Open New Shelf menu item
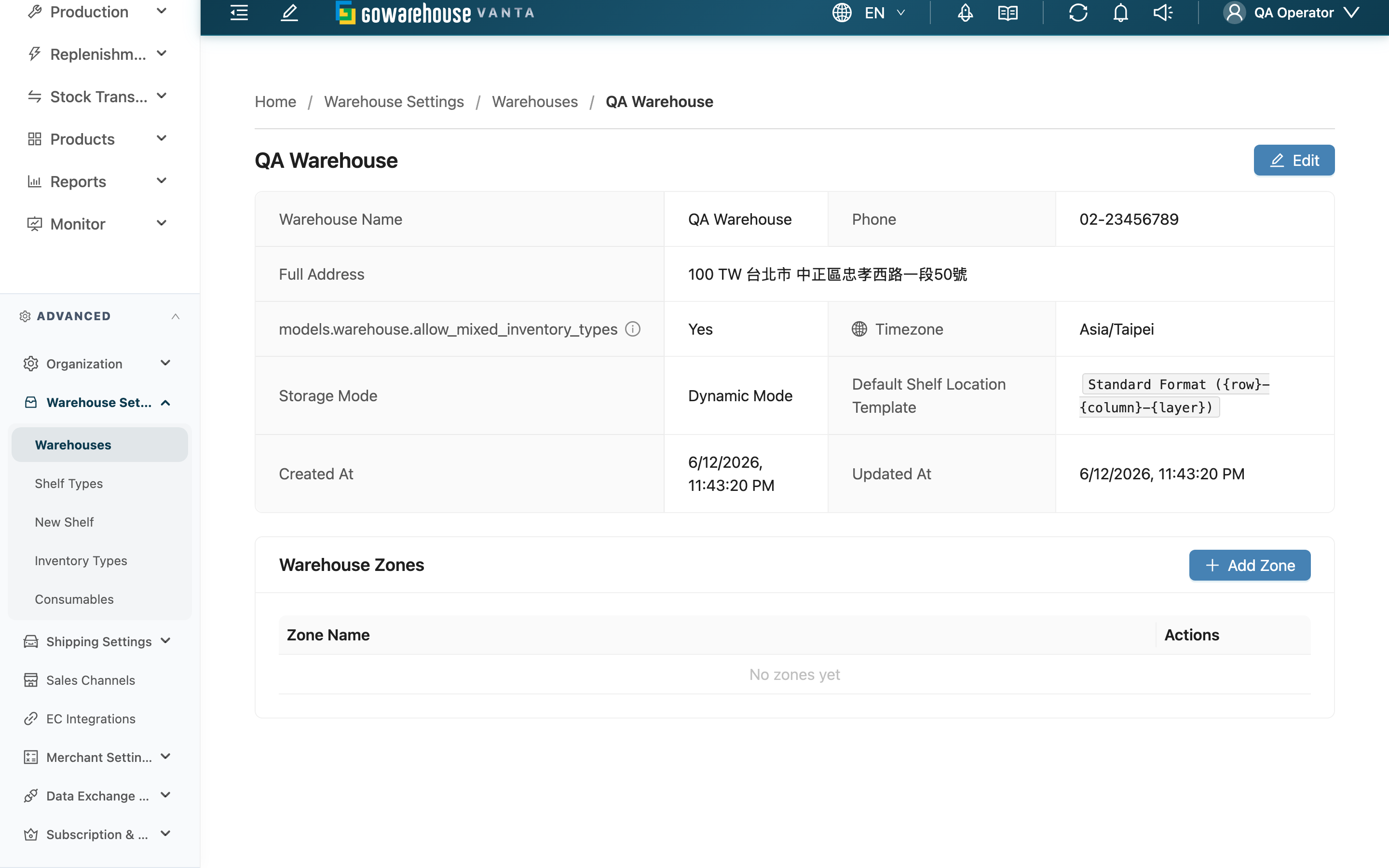Image resolution: width=1389 pixels, height=868 pixels. [100, 522]
